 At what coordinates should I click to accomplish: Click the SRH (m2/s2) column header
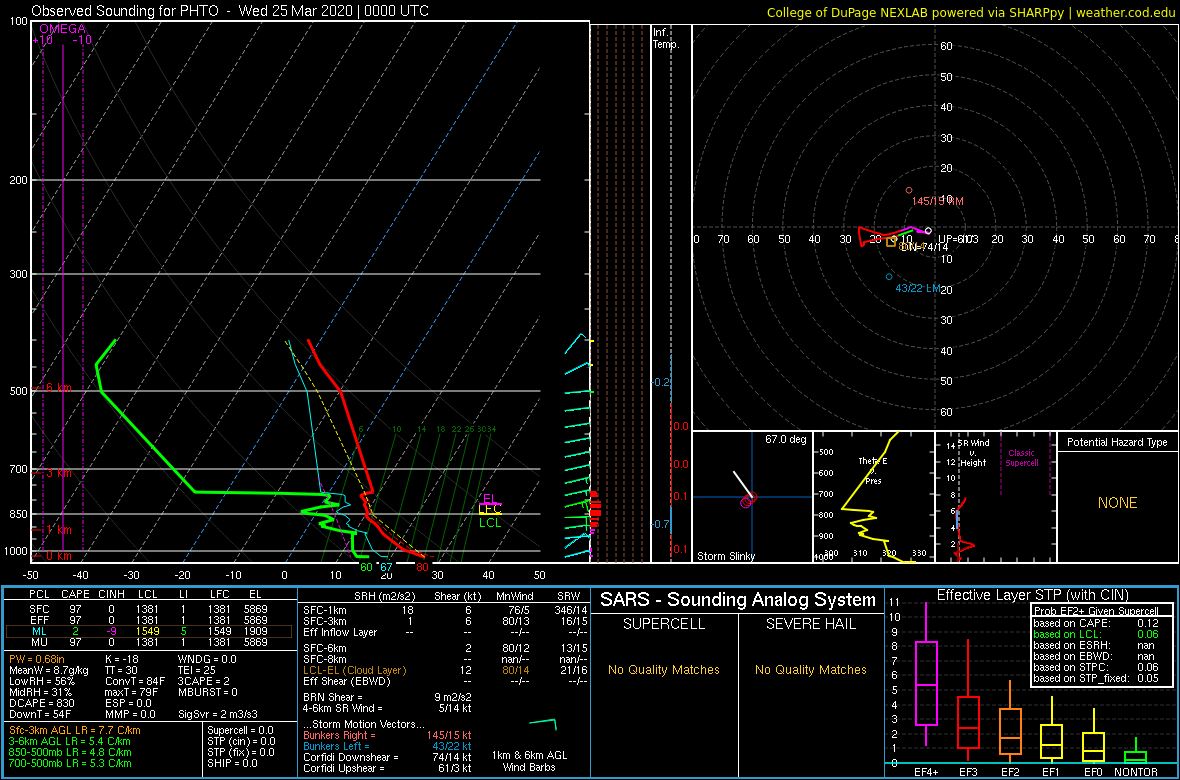pos(385,595)
